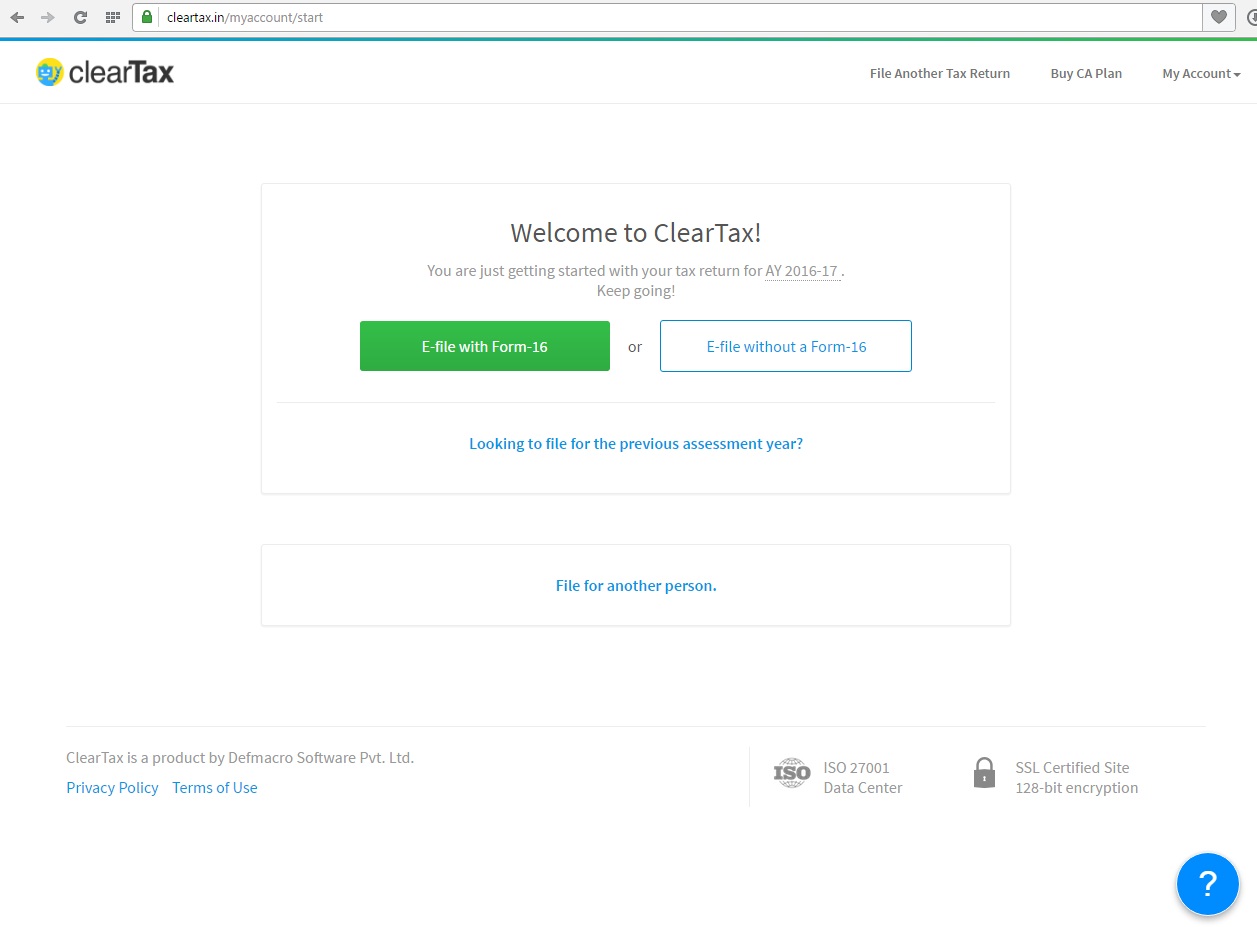The image size is (1257, 927).
Task: Click the ClearTax logo
Action: (105, 72)
